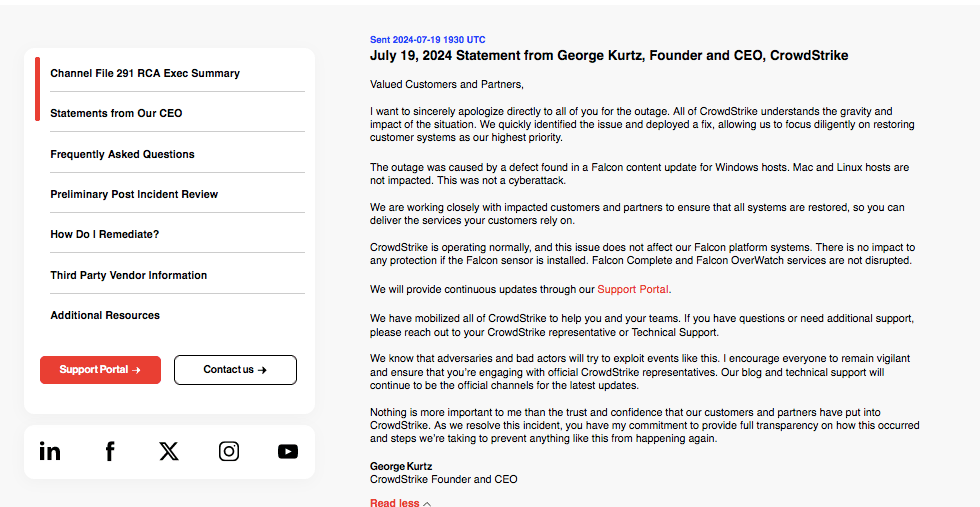The image size is (980, 507).
Task: View Third Party Vendor Information
Action: click(128, 275)
